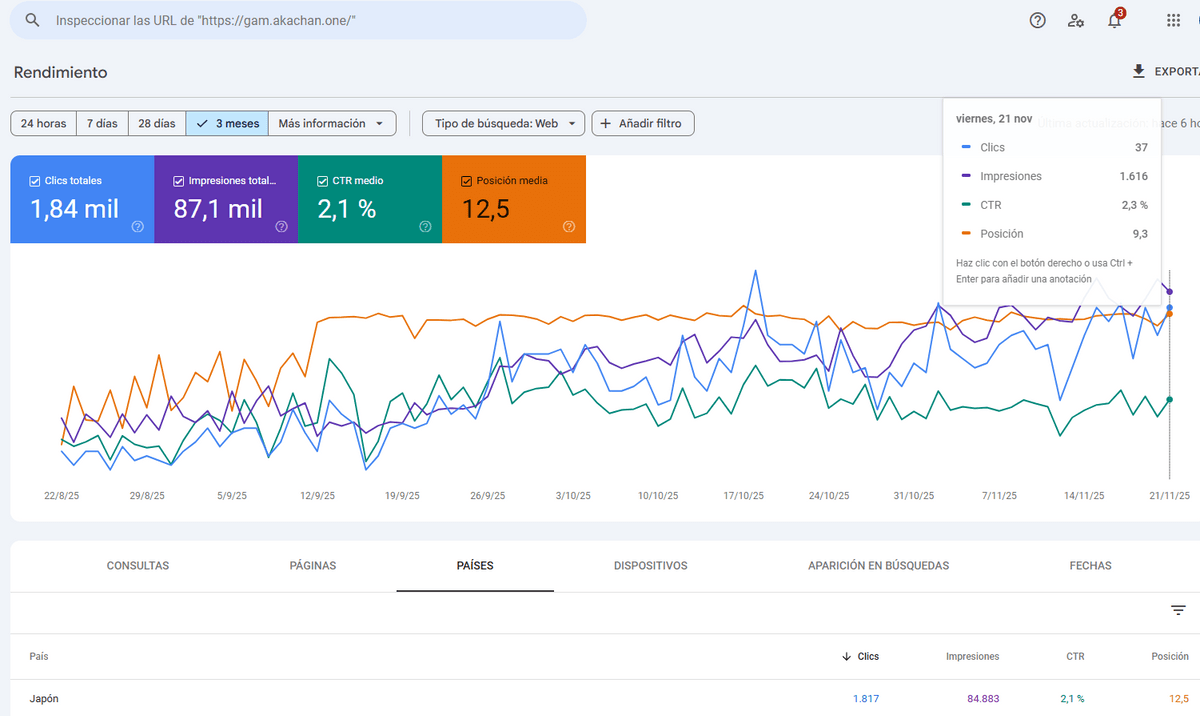The image size is (1200, 716).
Task: Open the Google apps grid
Action: [x=1173, y=20]
